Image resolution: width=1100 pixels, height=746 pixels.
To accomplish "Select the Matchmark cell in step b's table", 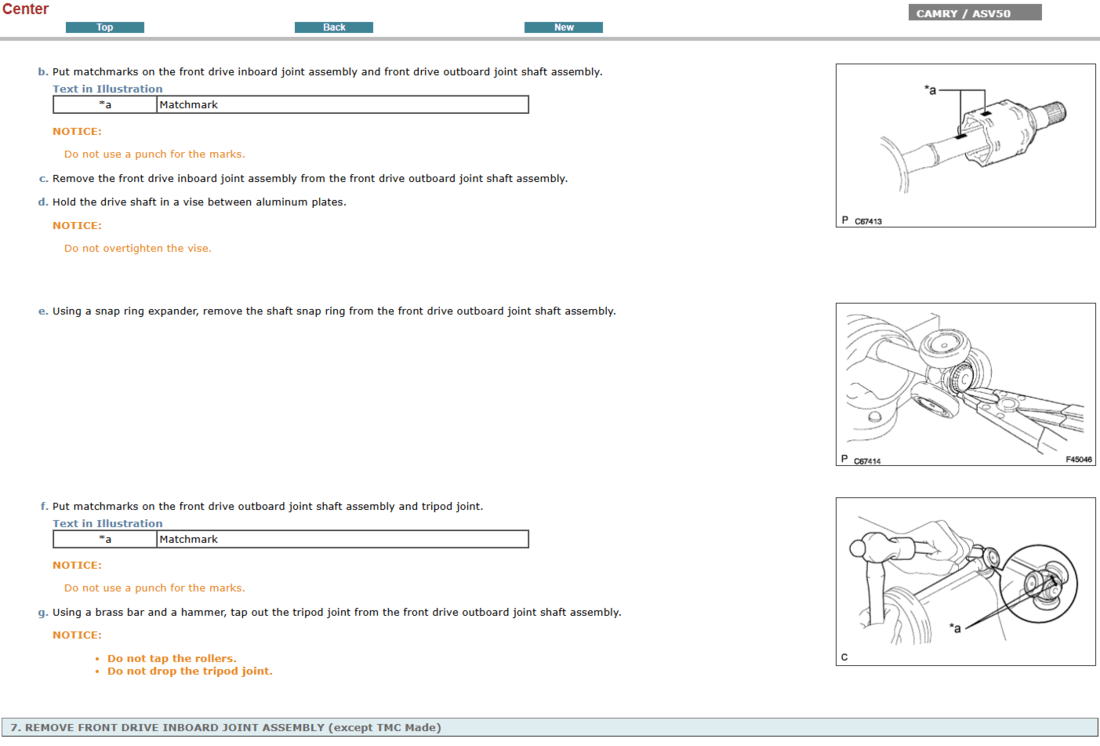I will 342,105.
